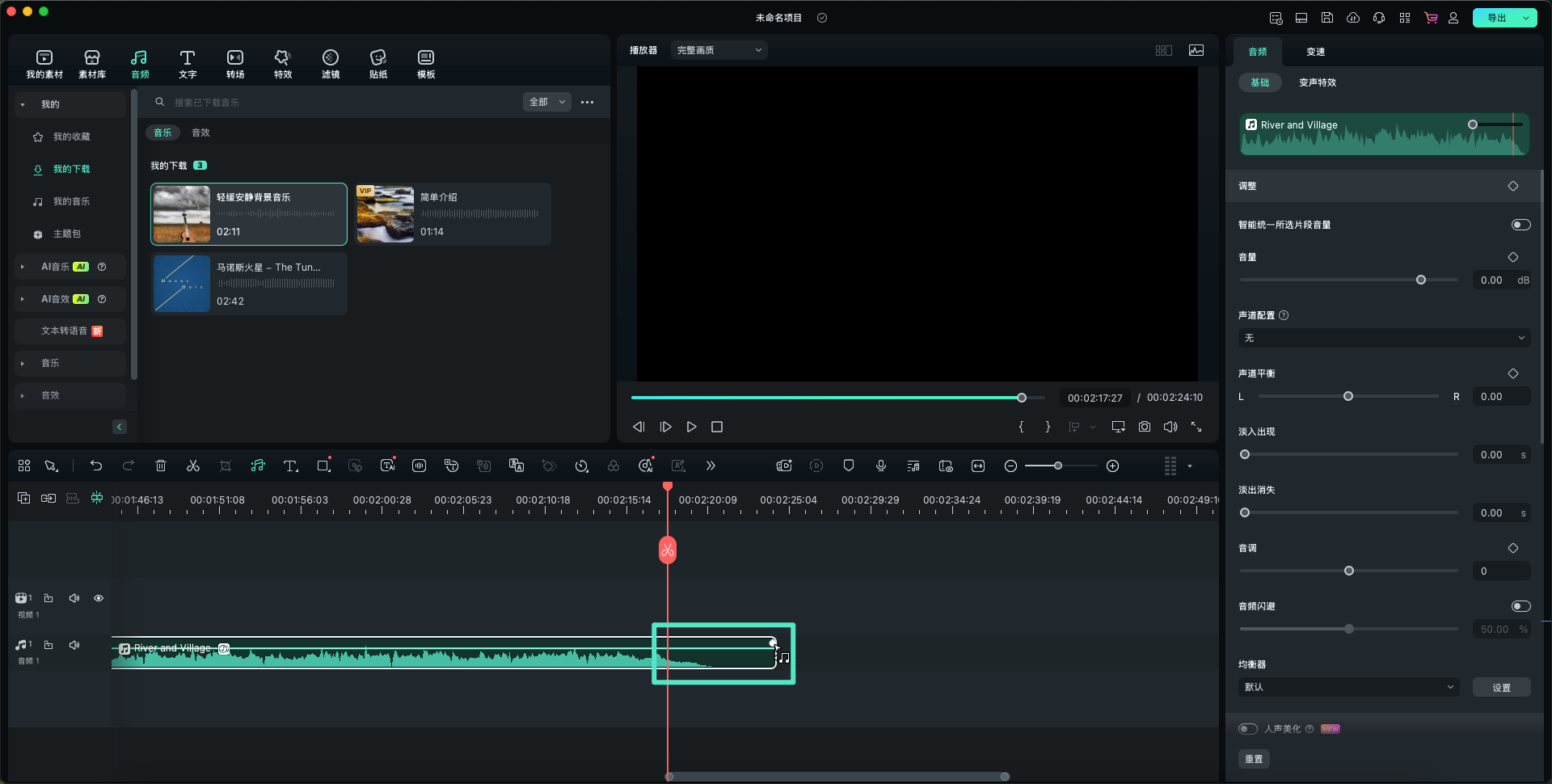Click the trash delete icon in timeline toolbar
Viewport: 1552px width, 784px height.
[x=161, y=466]
